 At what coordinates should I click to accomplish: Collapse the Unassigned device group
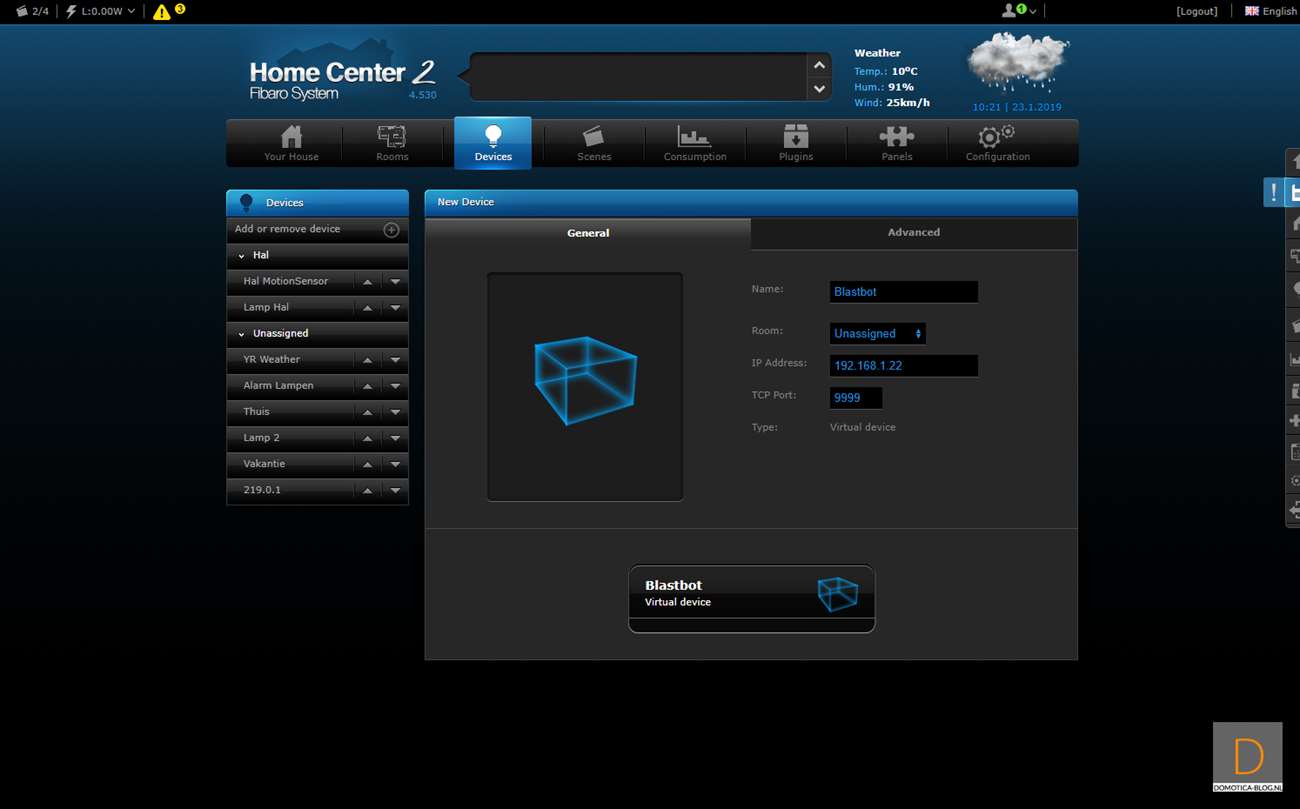click(x=317, y=333)
